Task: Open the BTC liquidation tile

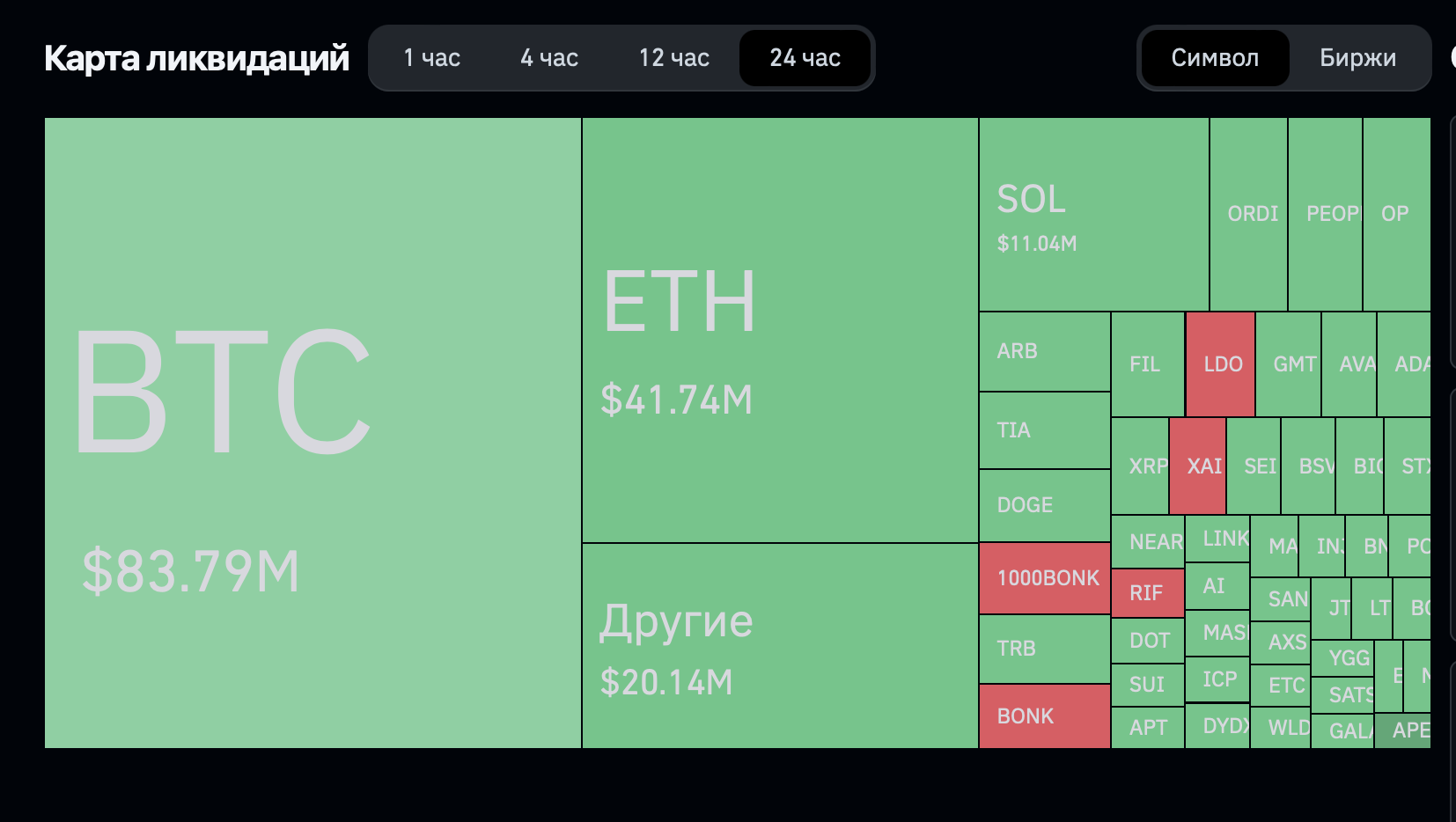Action: click(313, 433)
